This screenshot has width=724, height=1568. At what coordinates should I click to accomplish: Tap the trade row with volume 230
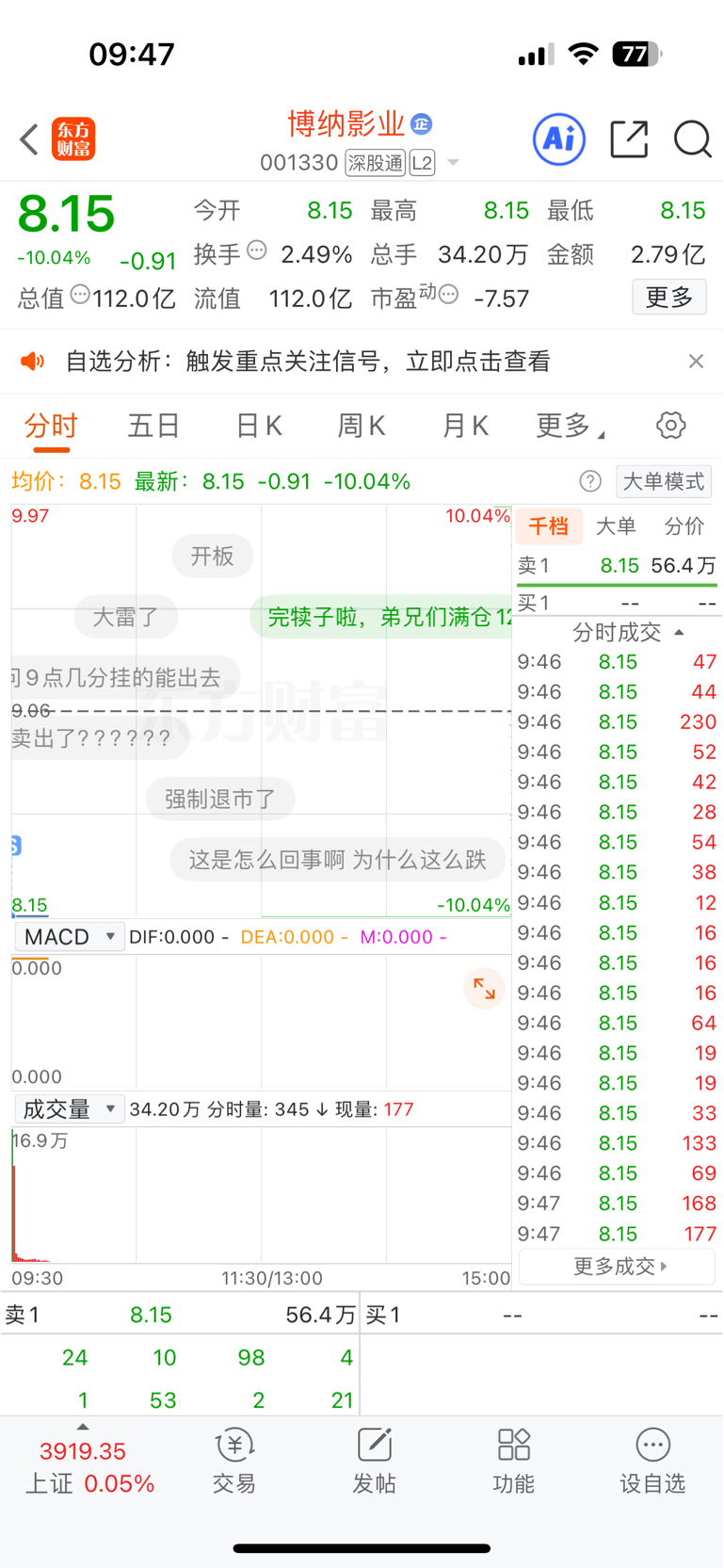point(618,722)
